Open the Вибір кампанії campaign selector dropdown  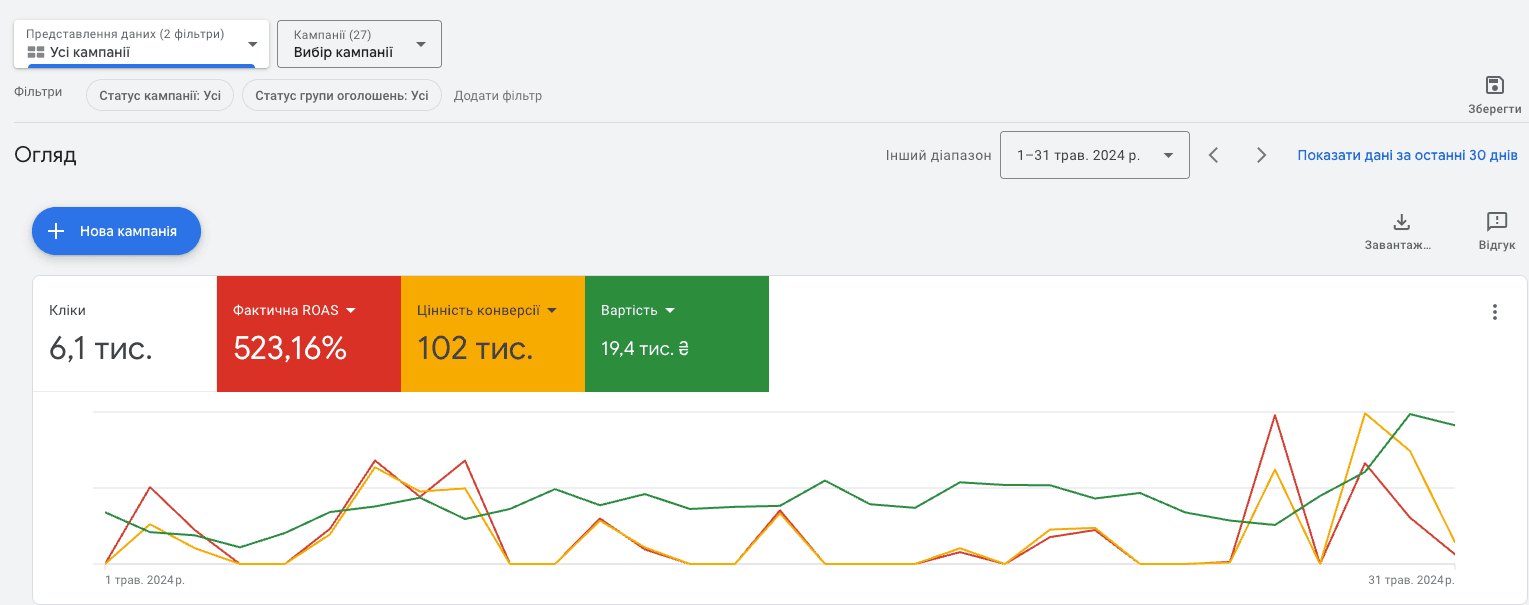click(x=359, y=44)
